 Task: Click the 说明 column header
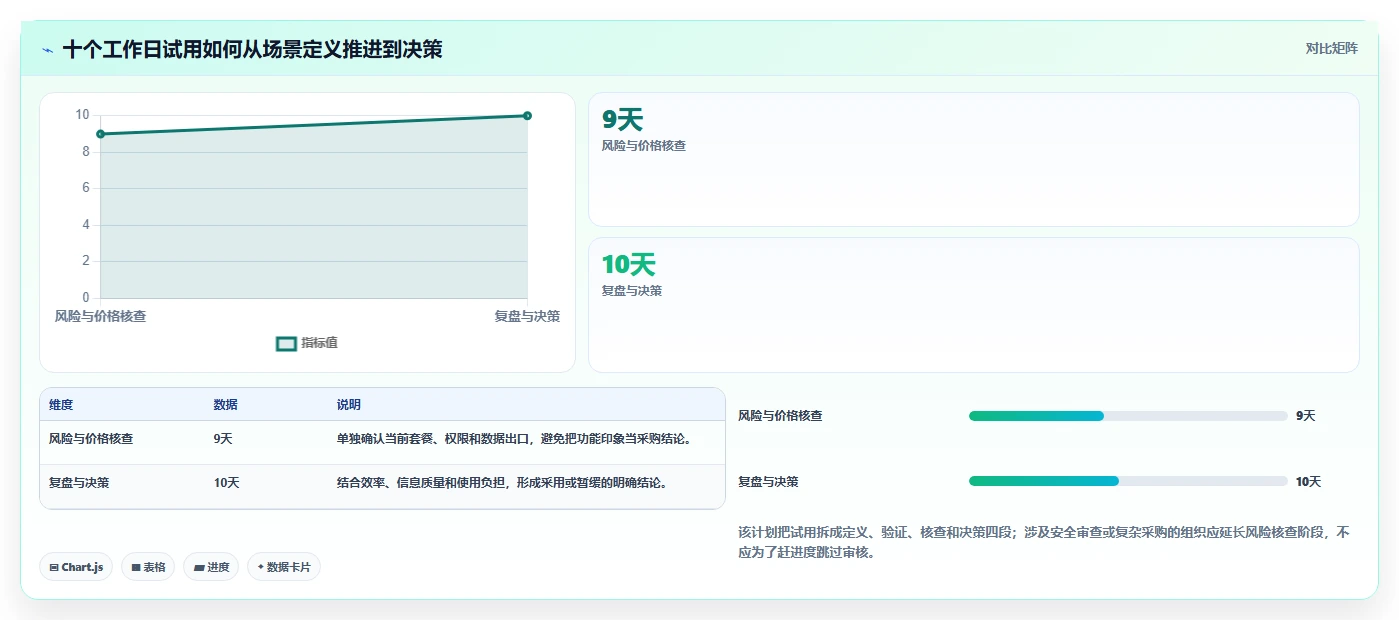(349, 405)
